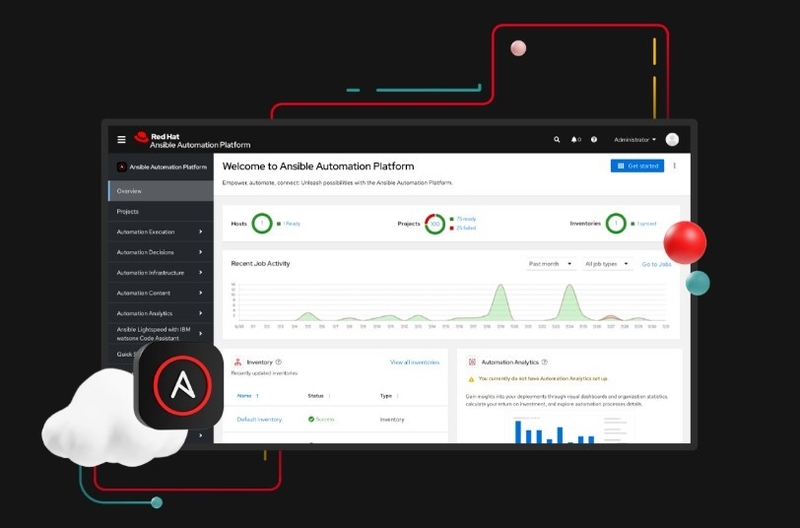Open the help question mark icon
Image resolution: width=800 pixels, height=528 pixels.
pyautogui.click(x=594, y=139)
